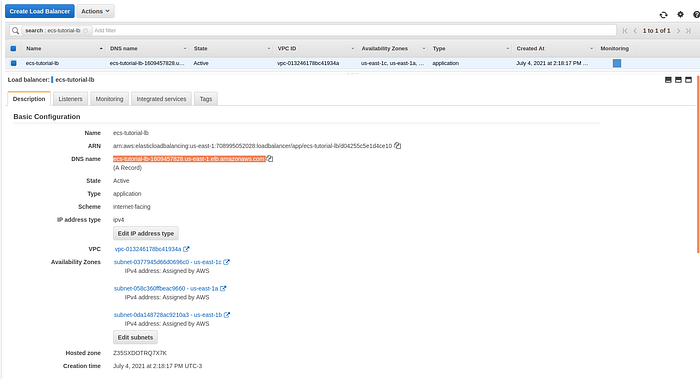Screen dimensions: 700x379
Task: Click the highlighted DNS name text
Action: tap(189, 158)
